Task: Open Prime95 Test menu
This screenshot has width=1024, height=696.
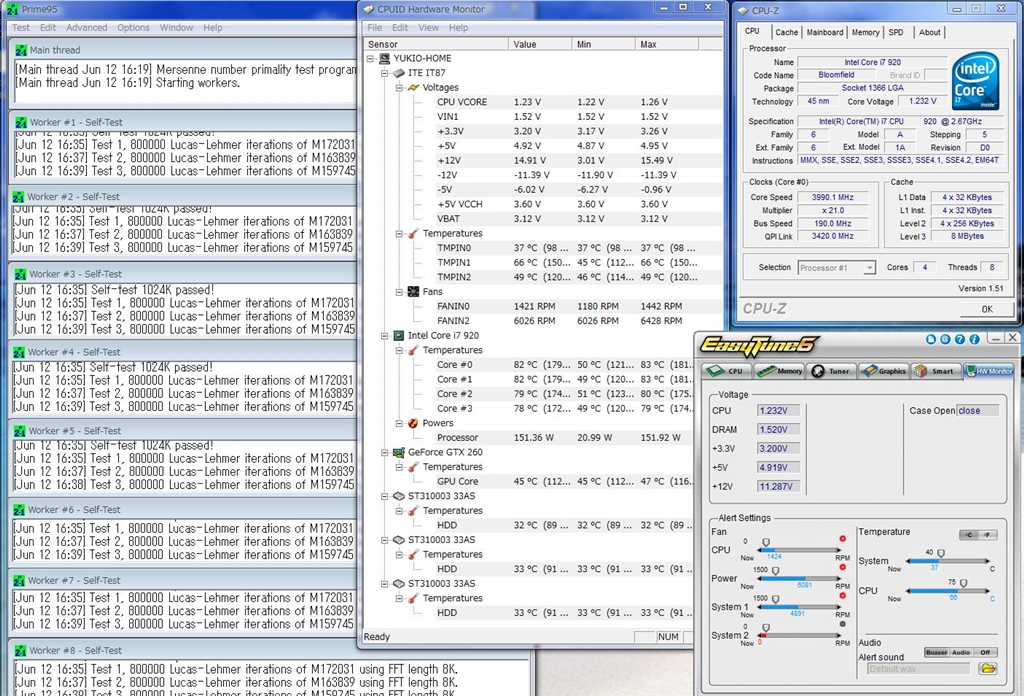Action: (21, 27)
